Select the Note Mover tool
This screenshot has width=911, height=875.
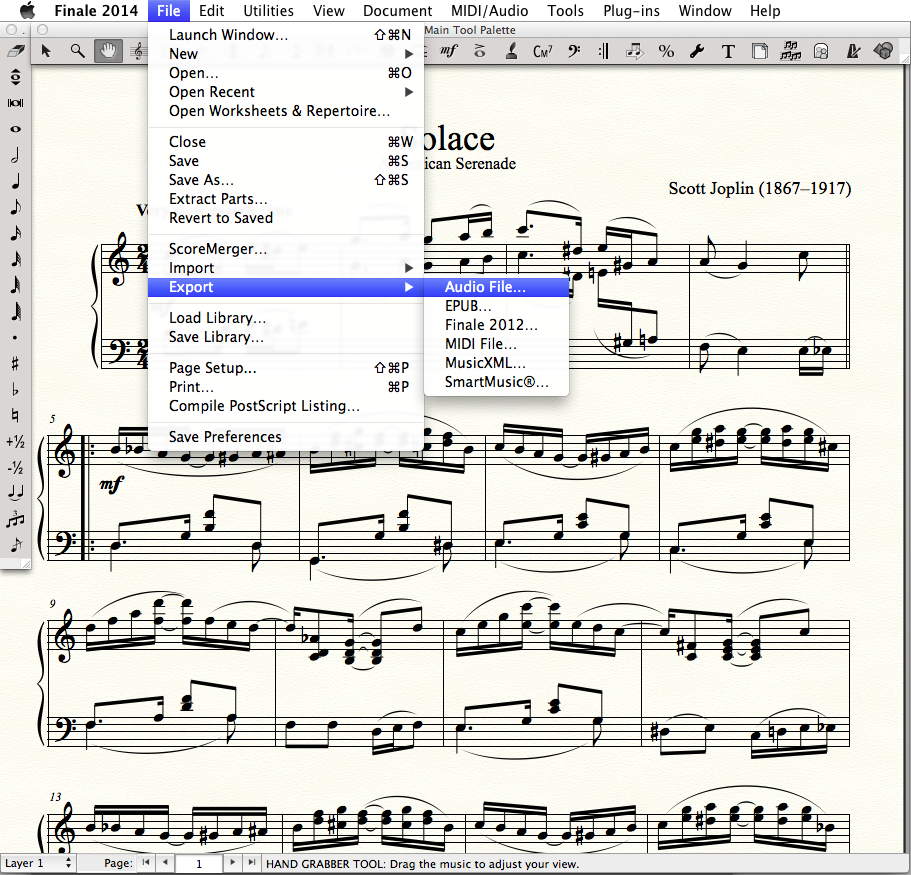click(635, 51)
